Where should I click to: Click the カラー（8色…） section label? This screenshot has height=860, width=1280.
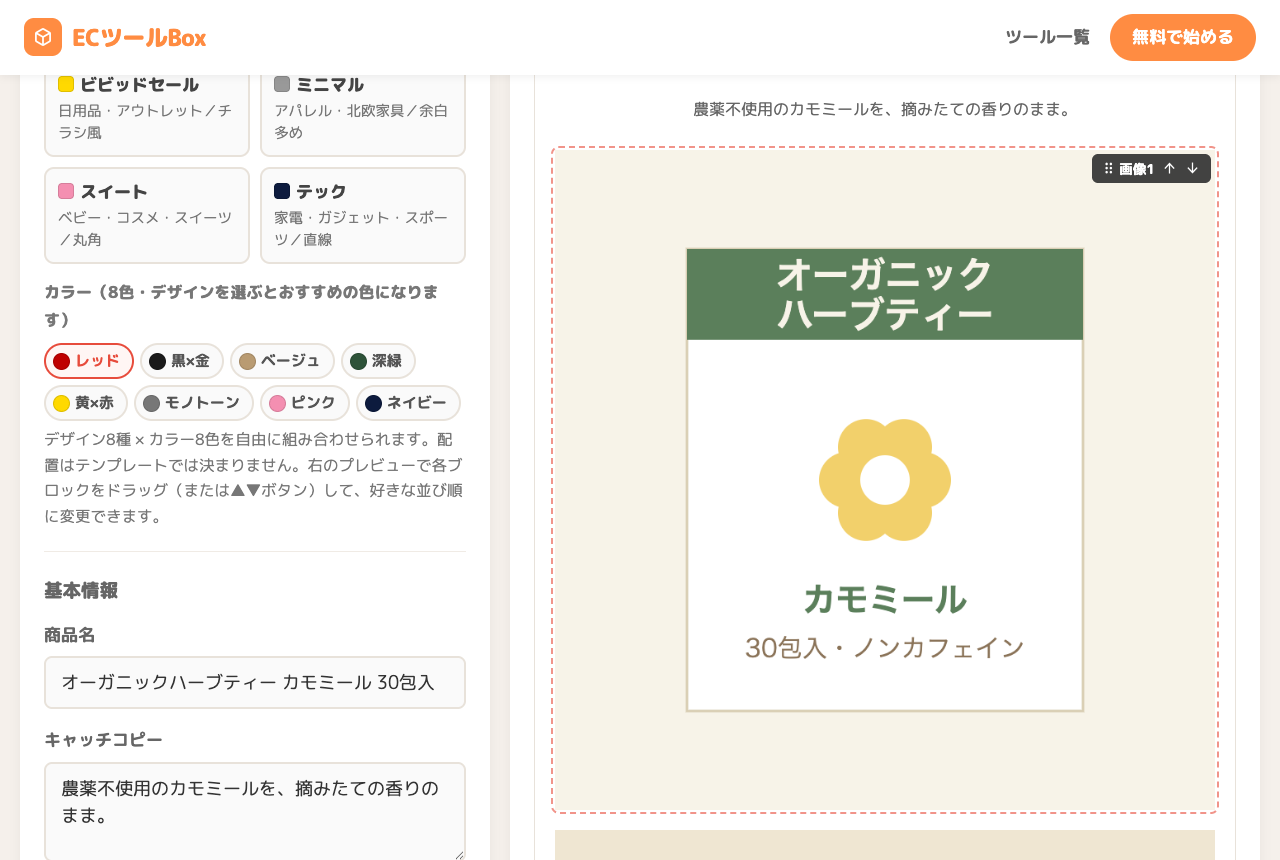242,306
